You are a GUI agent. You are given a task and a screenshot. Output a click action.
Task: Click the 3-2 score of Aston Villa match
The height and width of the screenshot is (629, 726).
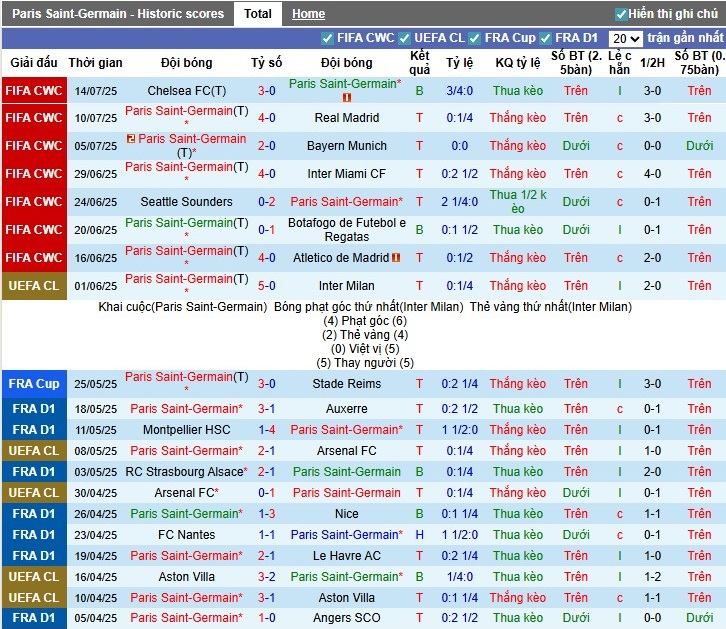(x=267, y=577)
